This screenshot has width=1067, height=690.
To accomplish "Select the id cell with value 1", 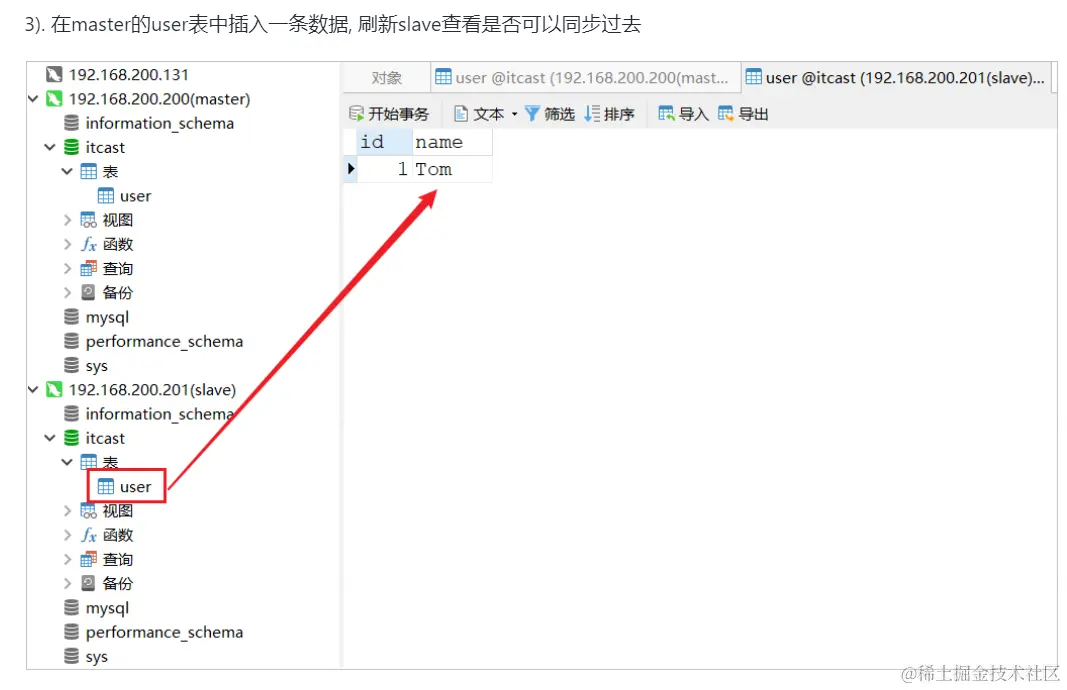I will (x=384, y=169).
